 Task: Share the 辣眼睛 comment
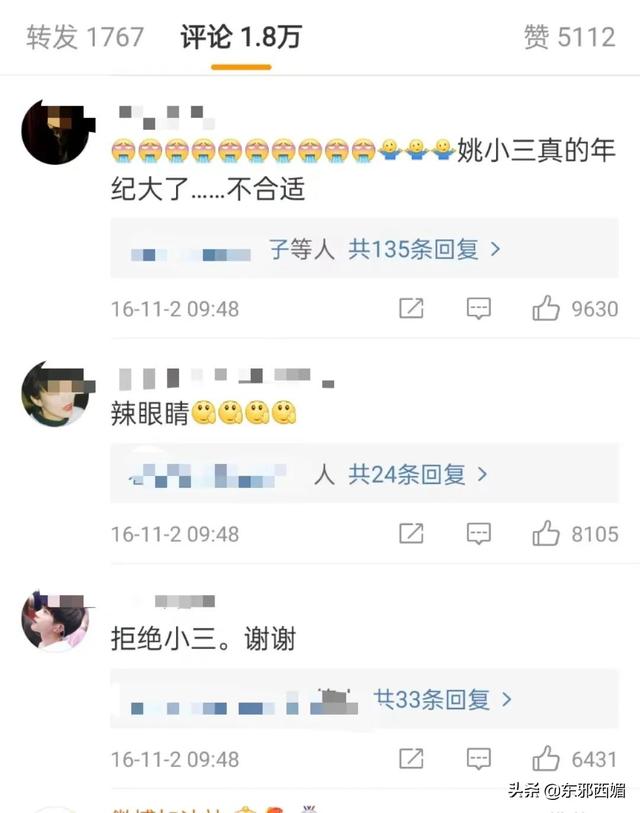pyautogui.click(x=411, y=533)
